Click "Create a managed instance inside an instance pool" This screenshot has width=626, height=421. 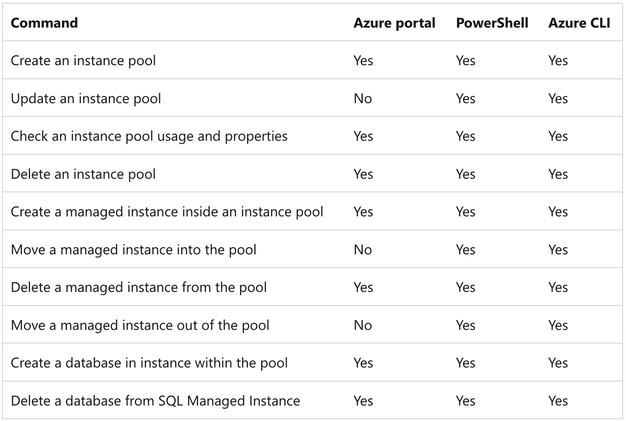click(167, 212)
